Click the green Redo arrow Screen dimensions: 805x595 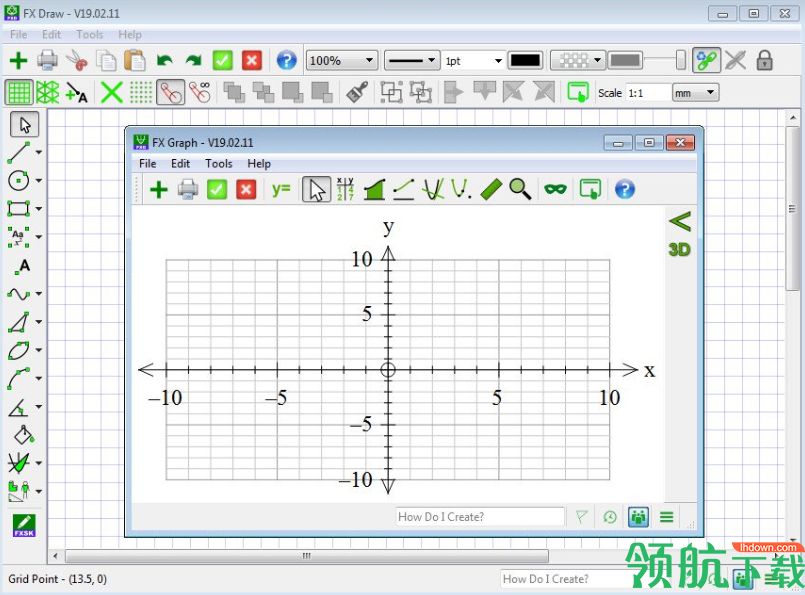pos(194,61)
